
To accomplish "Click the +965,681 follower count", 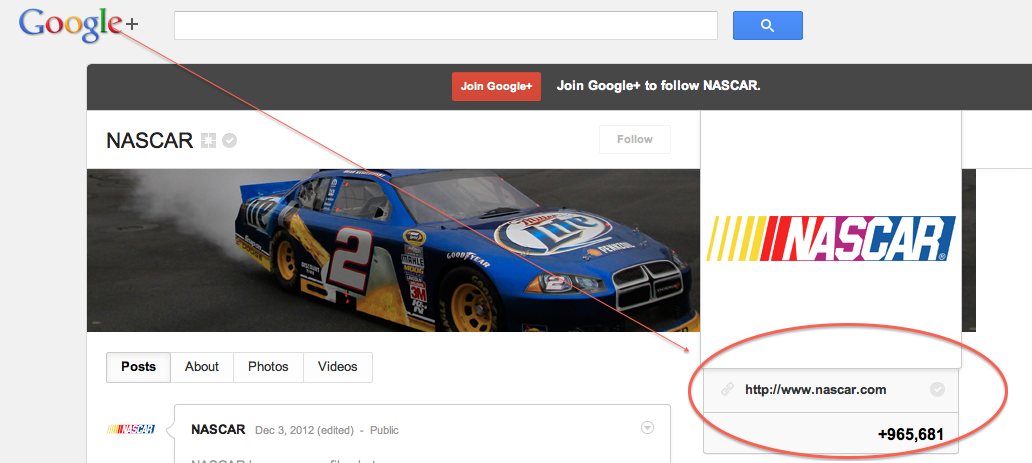I will (911, 435).
